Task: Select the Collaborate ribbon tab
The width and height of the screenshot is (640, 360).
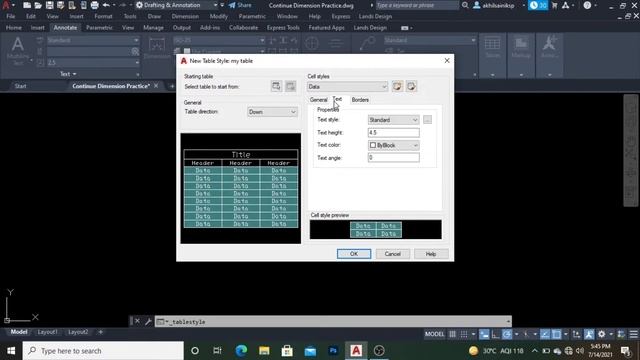Action: tap(243, 28)
